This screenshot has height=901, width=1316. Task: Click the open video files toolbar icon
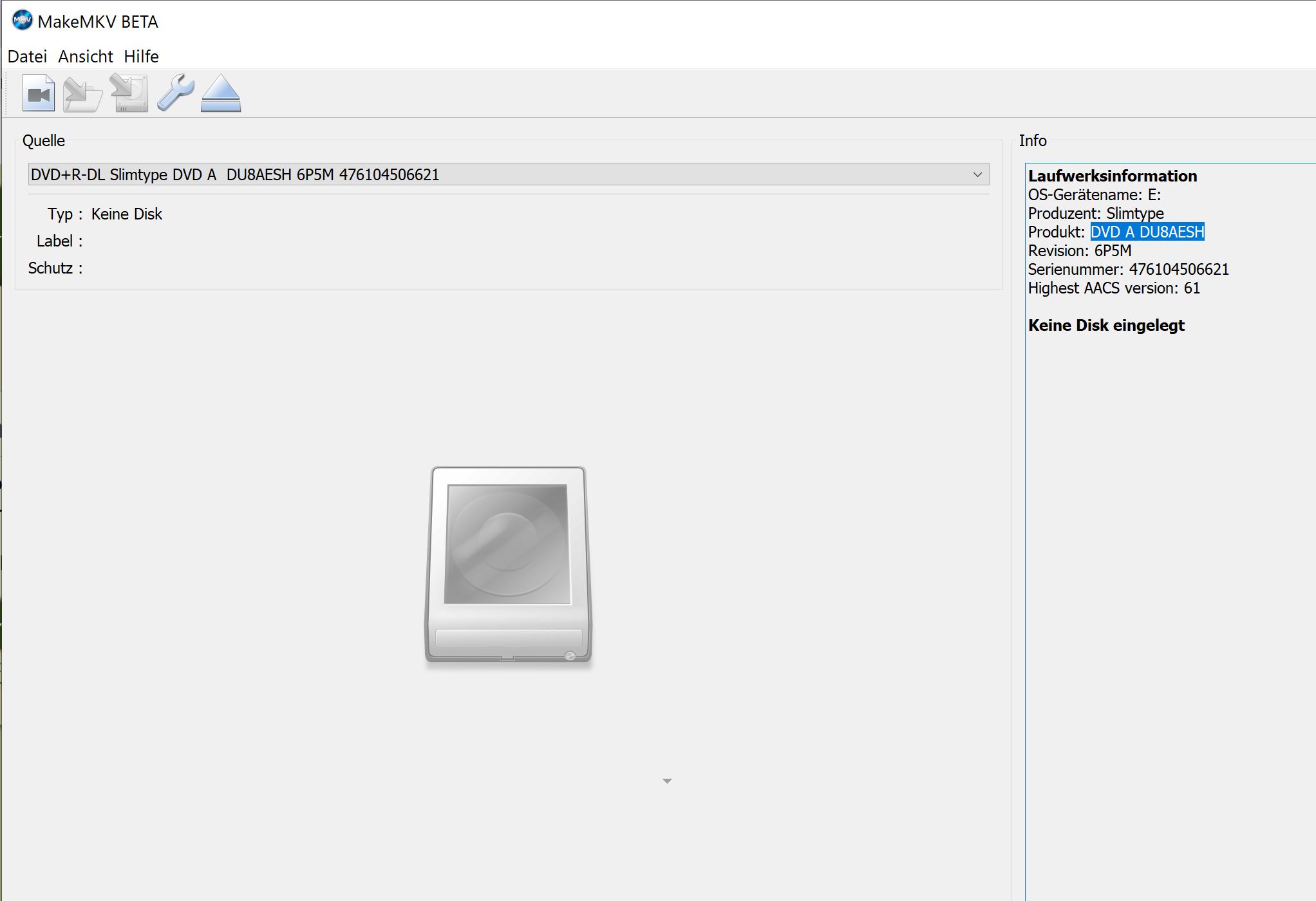[39, 93]
